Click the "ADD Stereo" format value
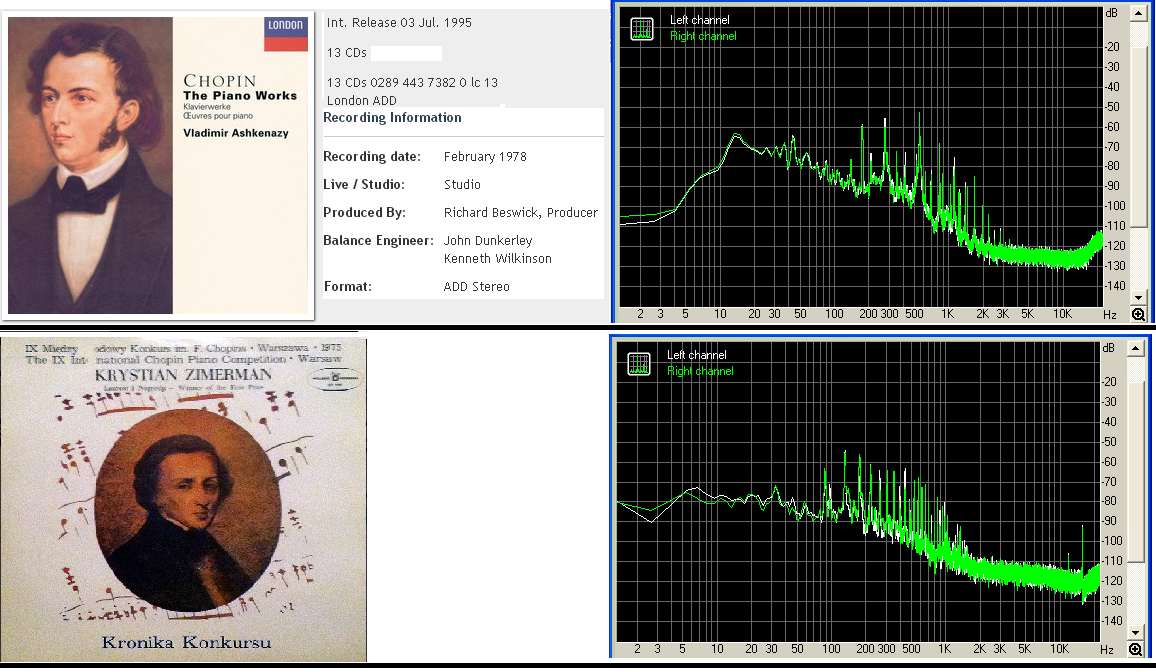This screenshot has height=672, width=1156. 476,287
